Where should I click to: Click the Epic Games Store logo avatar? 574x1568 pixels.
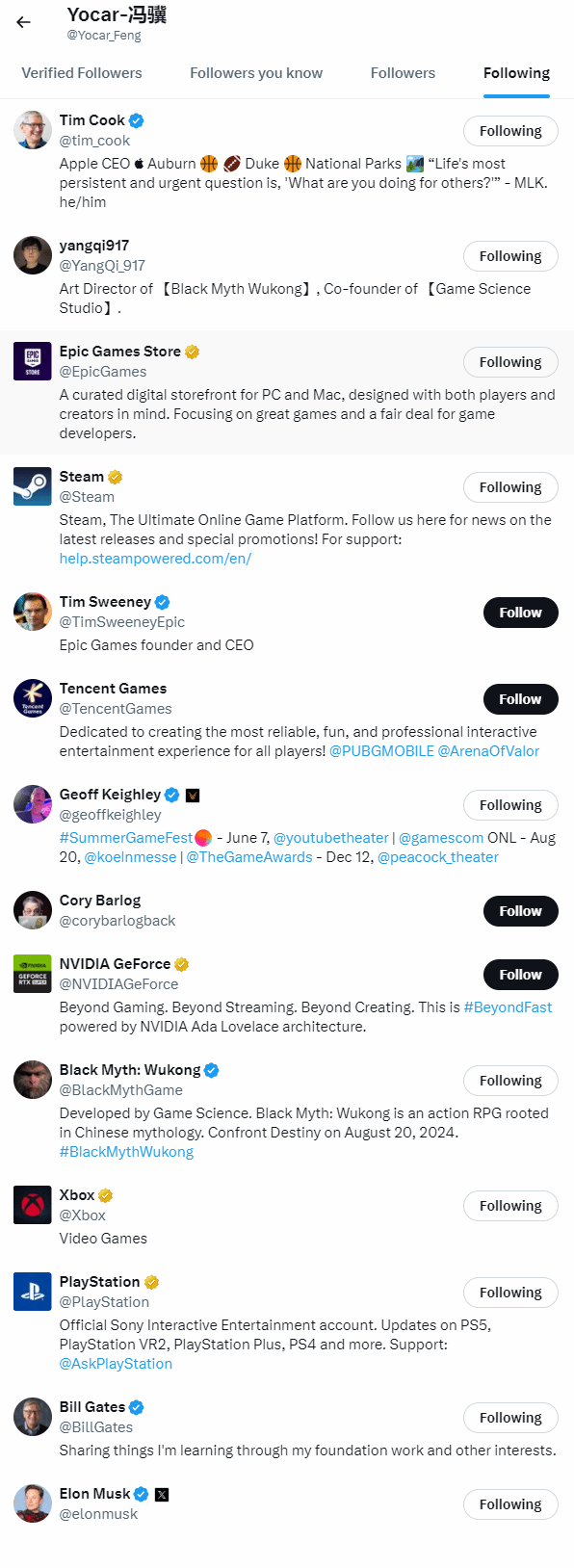click(x=33, y=361)
